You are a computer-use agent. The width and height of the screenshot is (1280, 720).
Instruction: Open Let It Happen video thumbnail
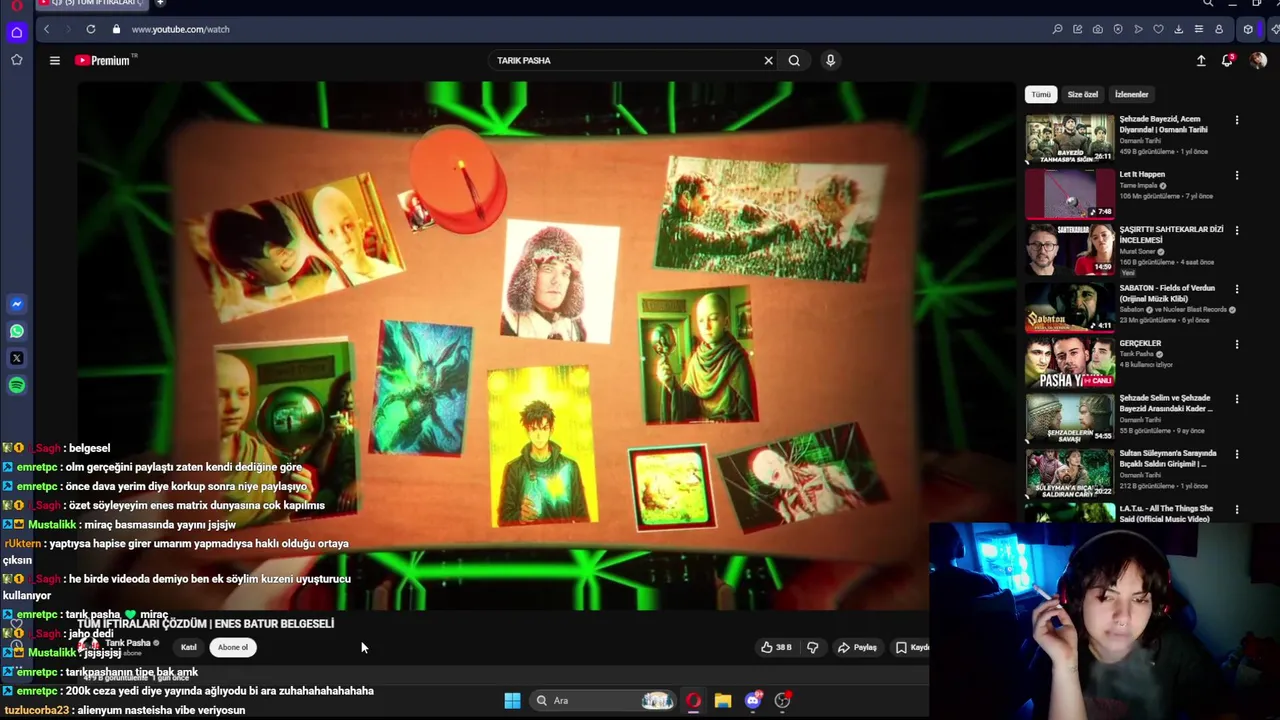[x=1069, y=194]
